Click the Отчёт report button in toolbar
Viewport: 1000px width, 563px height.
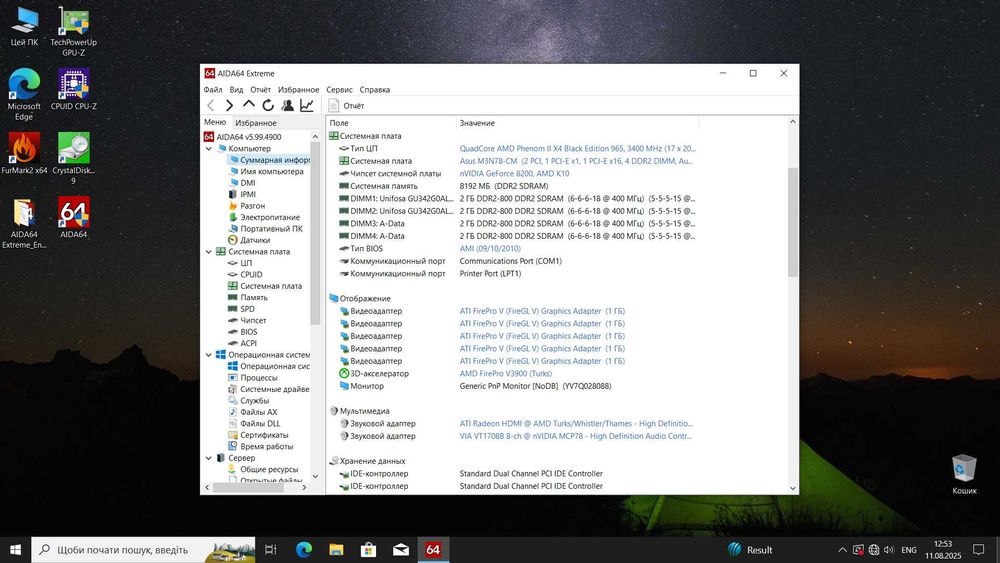coord(346,106)
